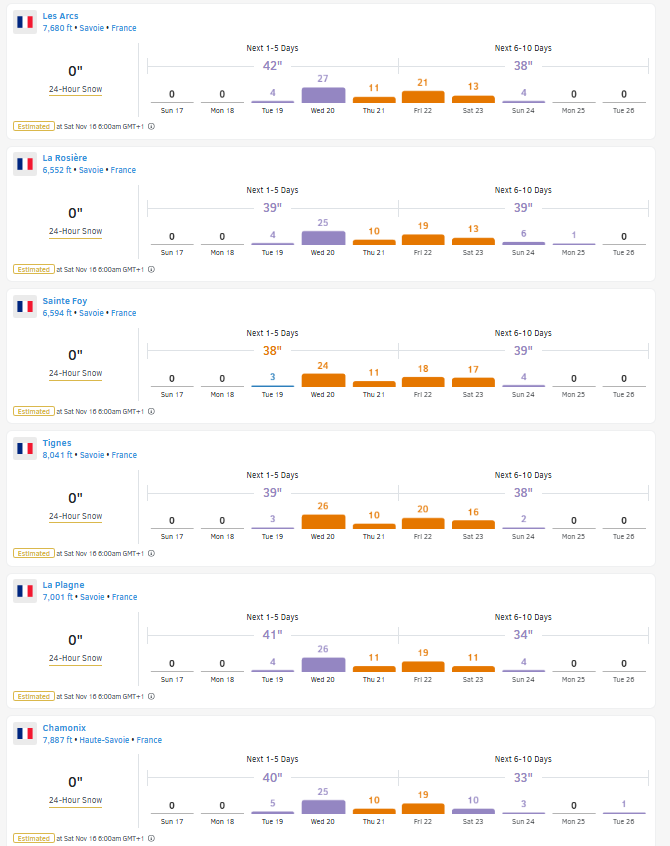Click Les Arcs Wed 20 snowfall bar

pyautogui.click(x=323, y=95)
